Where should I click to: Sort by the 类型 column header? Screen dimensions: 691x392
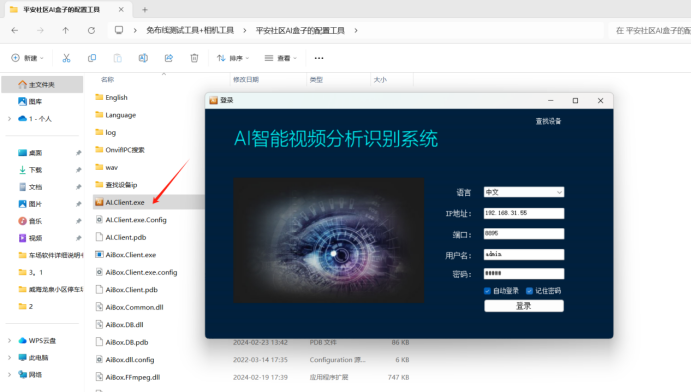pyautogui.click(x=316, y=80)
